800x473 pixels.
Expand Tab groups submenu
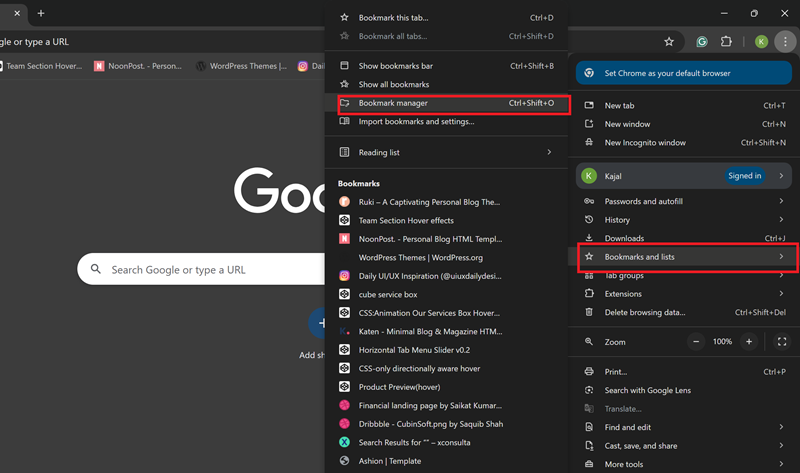click(684, 276)
